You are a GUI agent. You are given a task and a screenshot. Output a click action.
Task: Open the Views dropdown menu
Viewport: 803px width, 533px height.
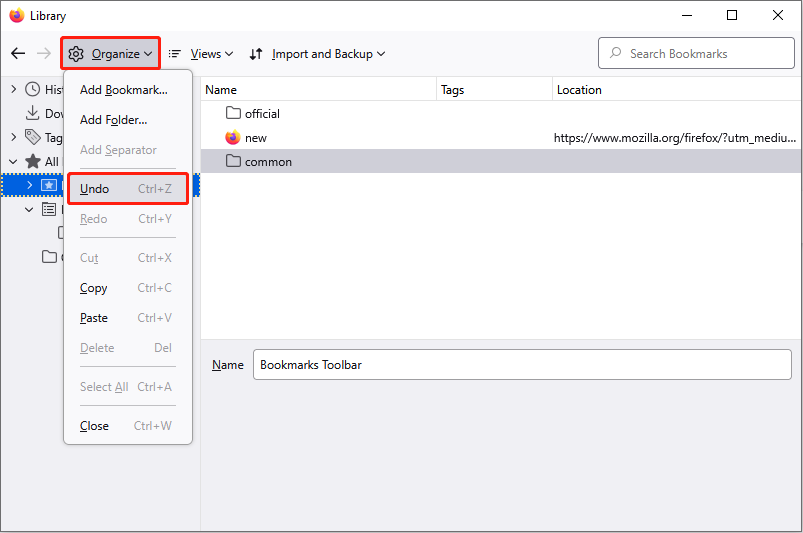200,54
